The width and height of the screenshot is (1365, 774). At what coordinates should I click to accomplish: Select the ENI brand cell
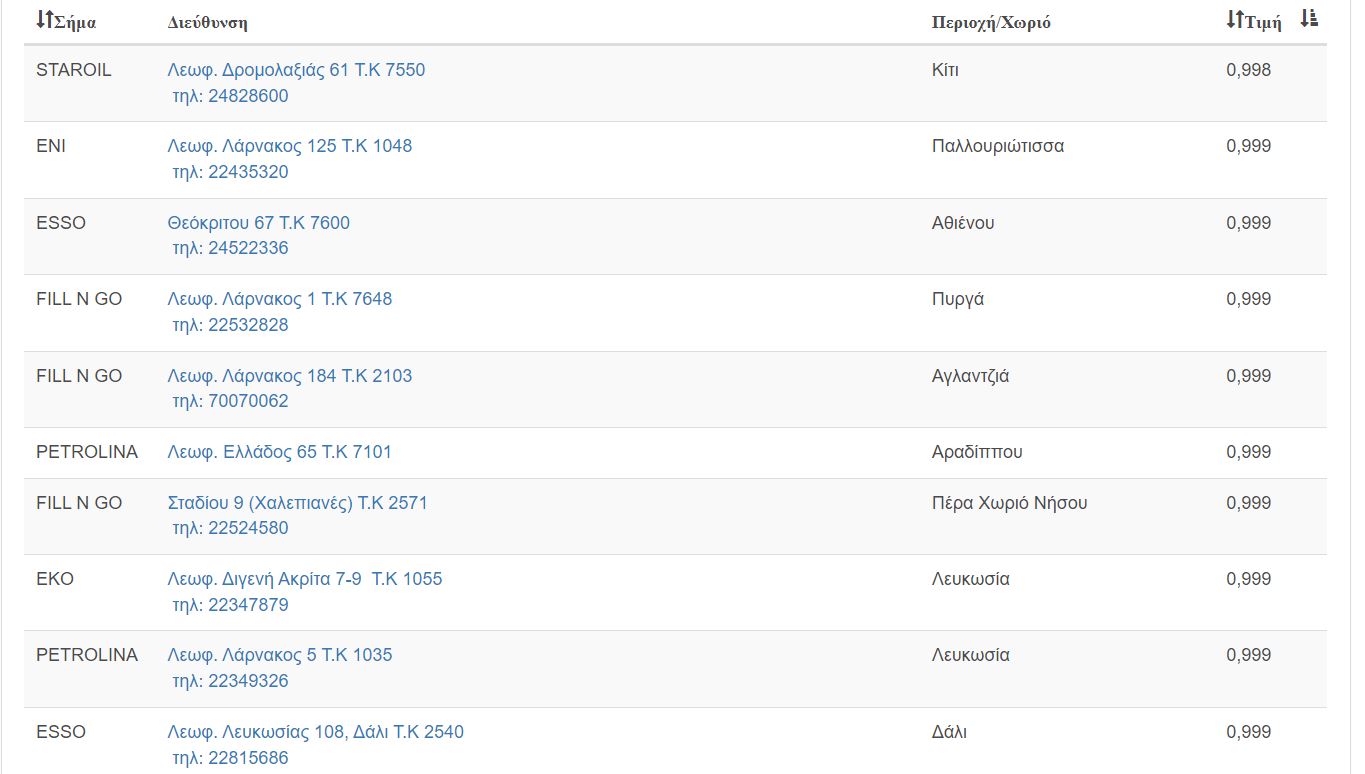click(x=51, y=146)
